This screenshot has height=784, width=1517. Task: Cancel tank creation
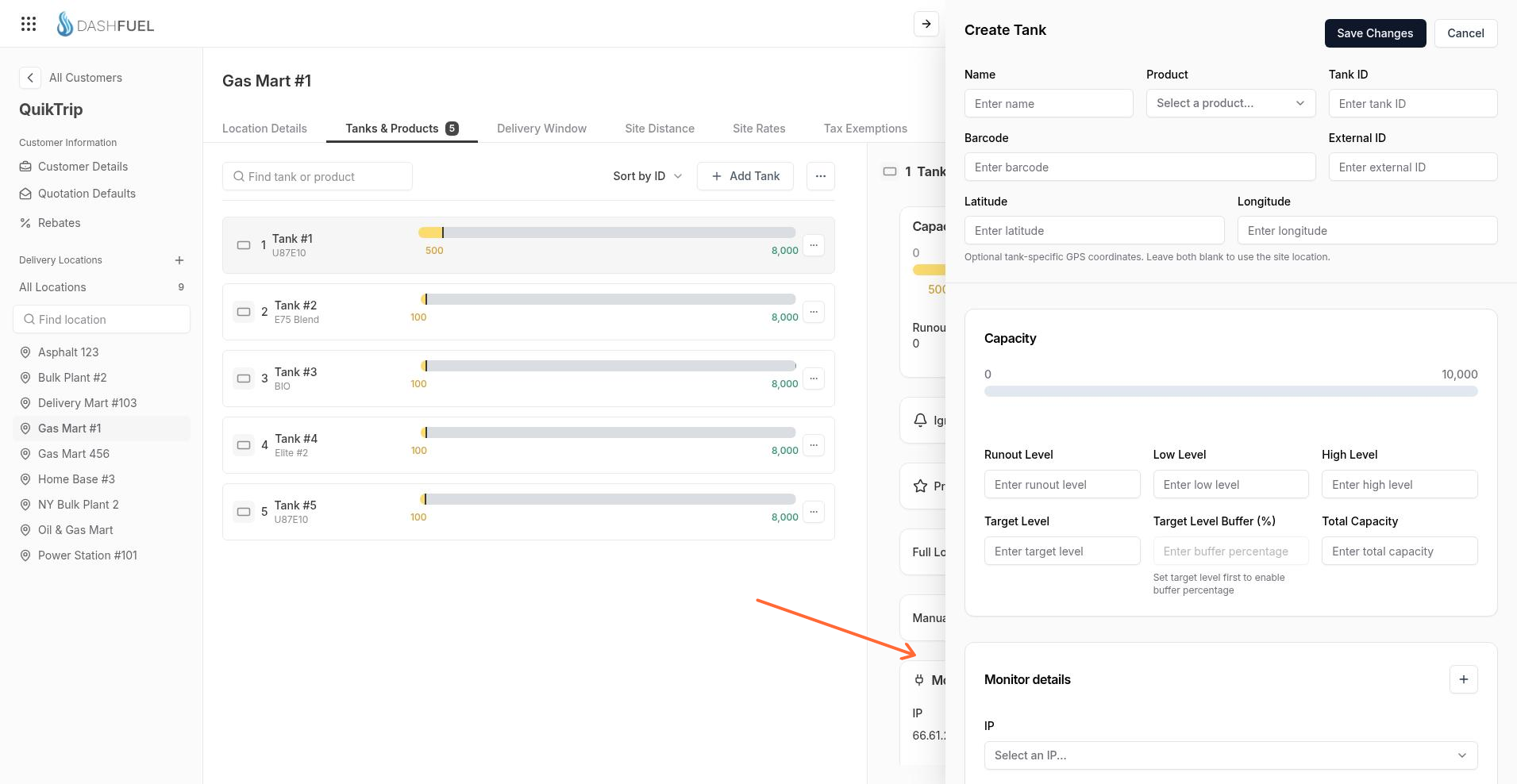pos(1465,33)
